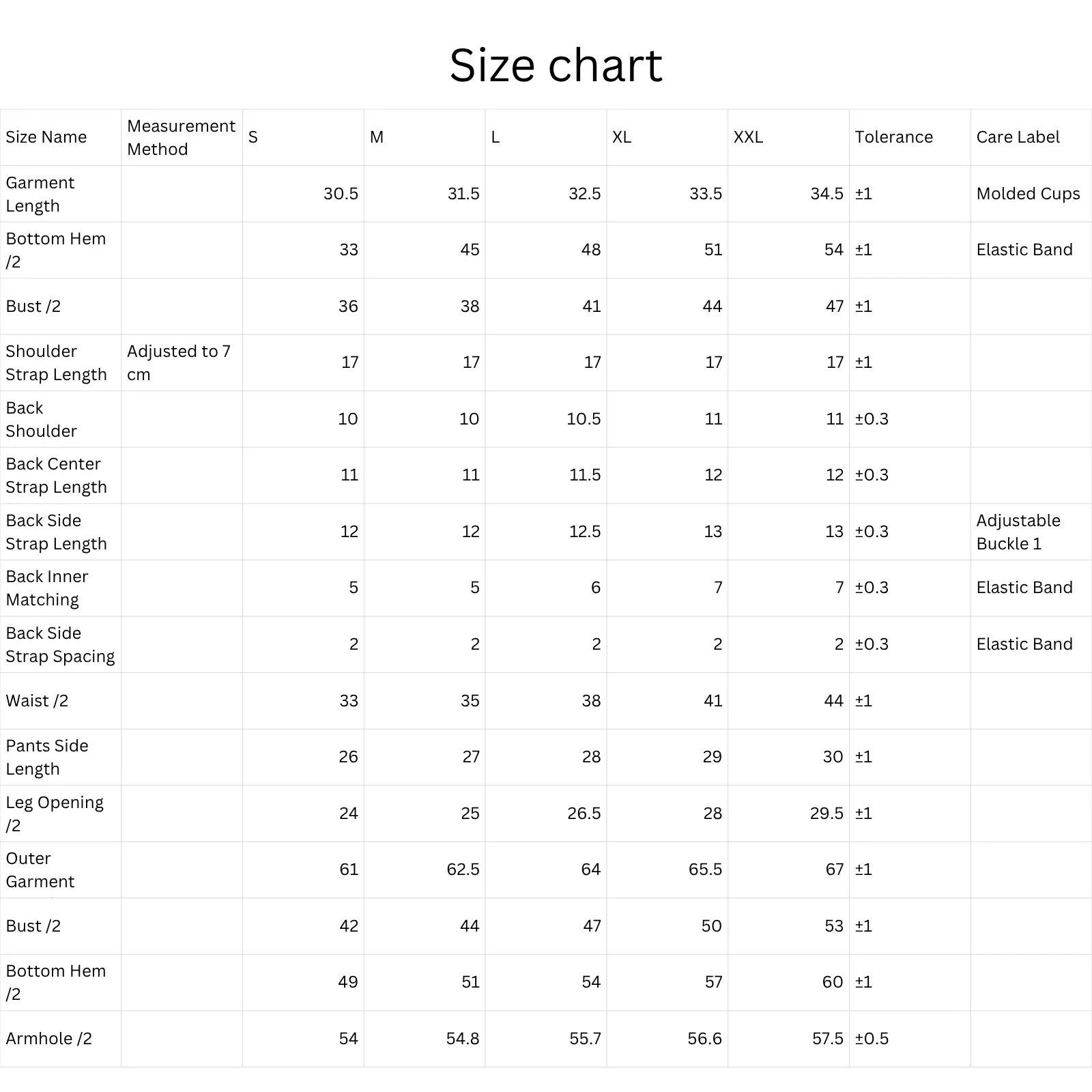Click the ±0.5 tolerance cell
1092x1092 pixels.
point(872,1039)
